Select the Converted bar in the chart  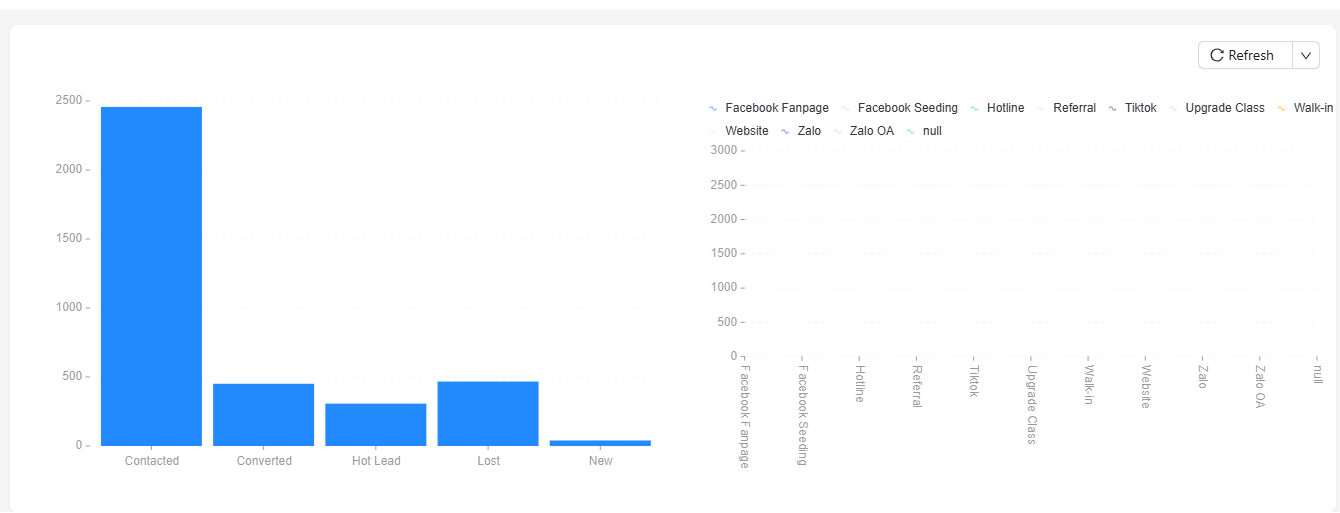point(263,414)
